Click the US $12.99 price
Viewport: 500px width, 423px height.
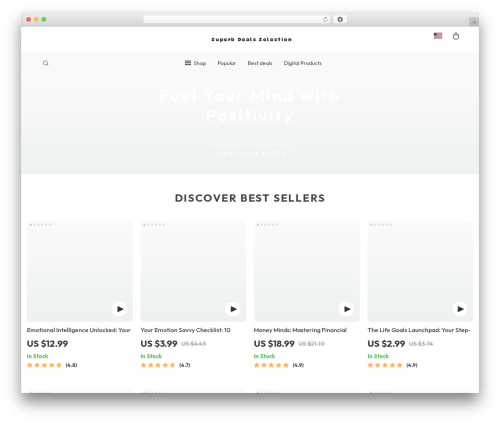coord(47,344)
